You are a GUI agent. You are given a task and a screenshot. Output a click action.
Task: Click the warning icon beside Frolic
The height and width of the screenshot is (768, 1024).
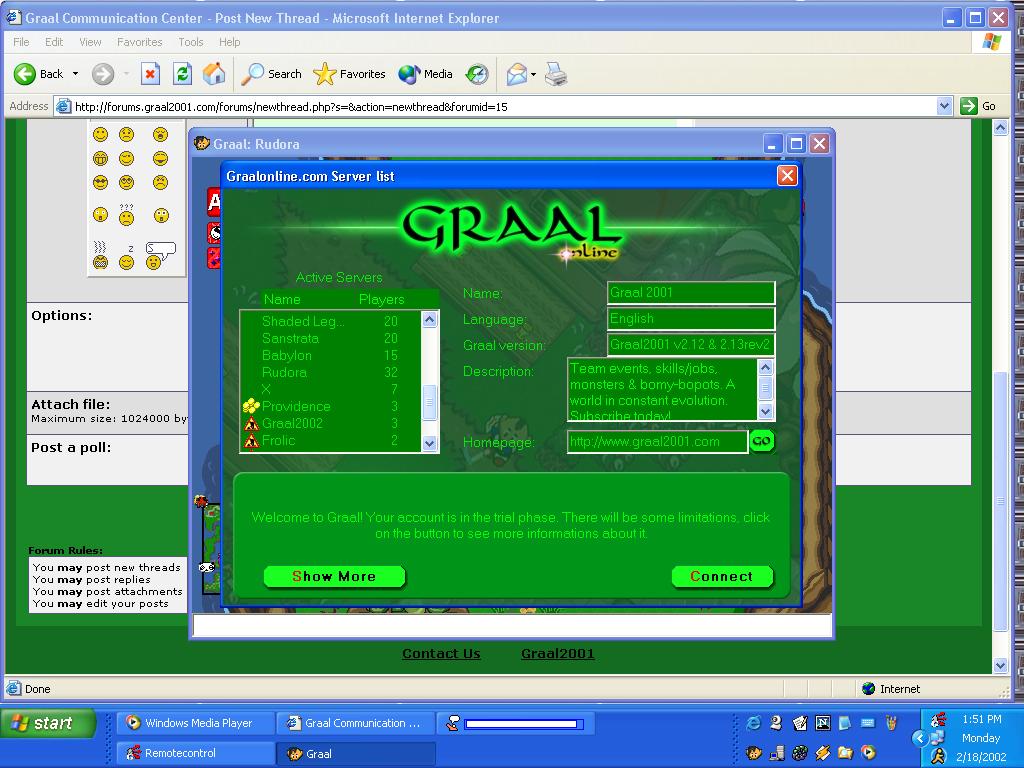tap(251, 441)
